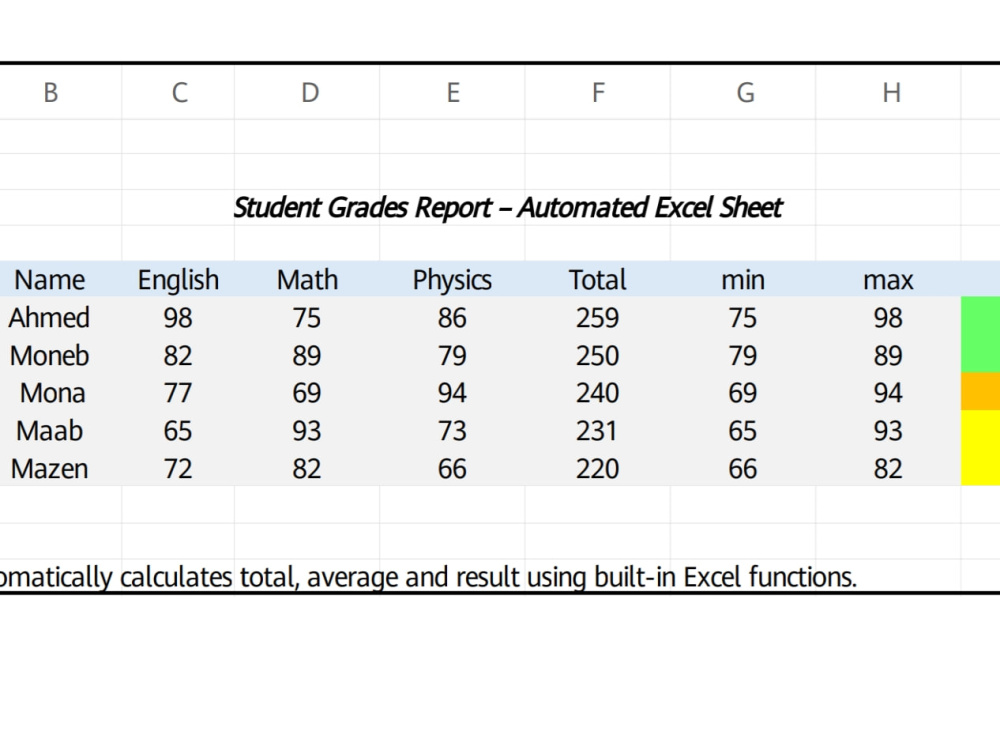Click Mazen's total of 220
The image size is (1000, 750).
(x=598, y=468)
